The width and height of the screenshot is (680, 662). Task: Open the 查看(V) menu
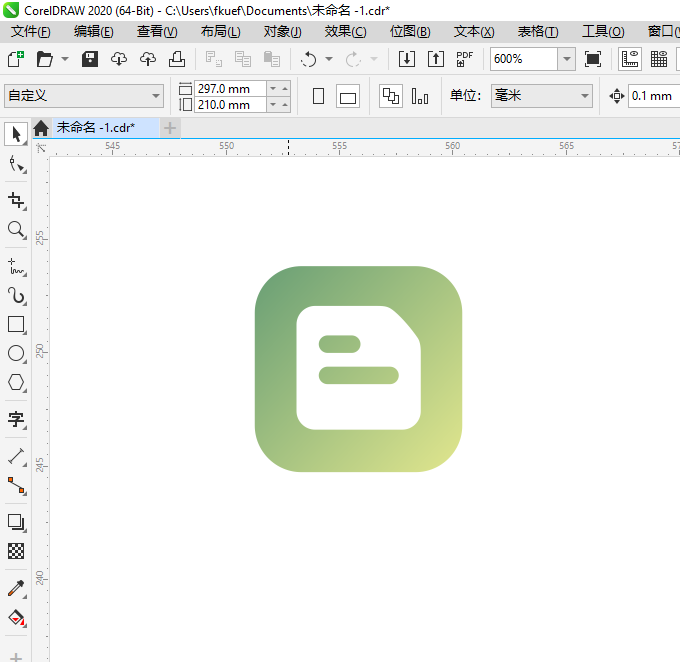click(157, 31)
